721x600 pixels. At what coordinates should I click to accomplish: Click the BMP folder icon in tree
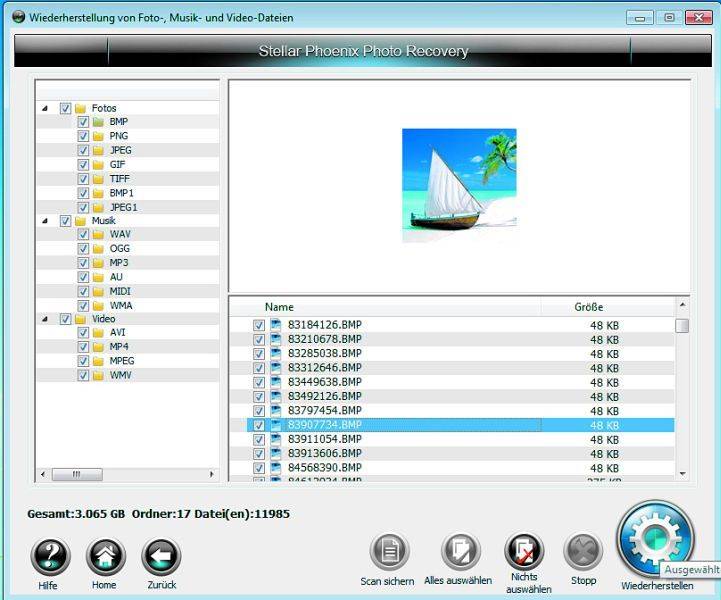[98, 122]
